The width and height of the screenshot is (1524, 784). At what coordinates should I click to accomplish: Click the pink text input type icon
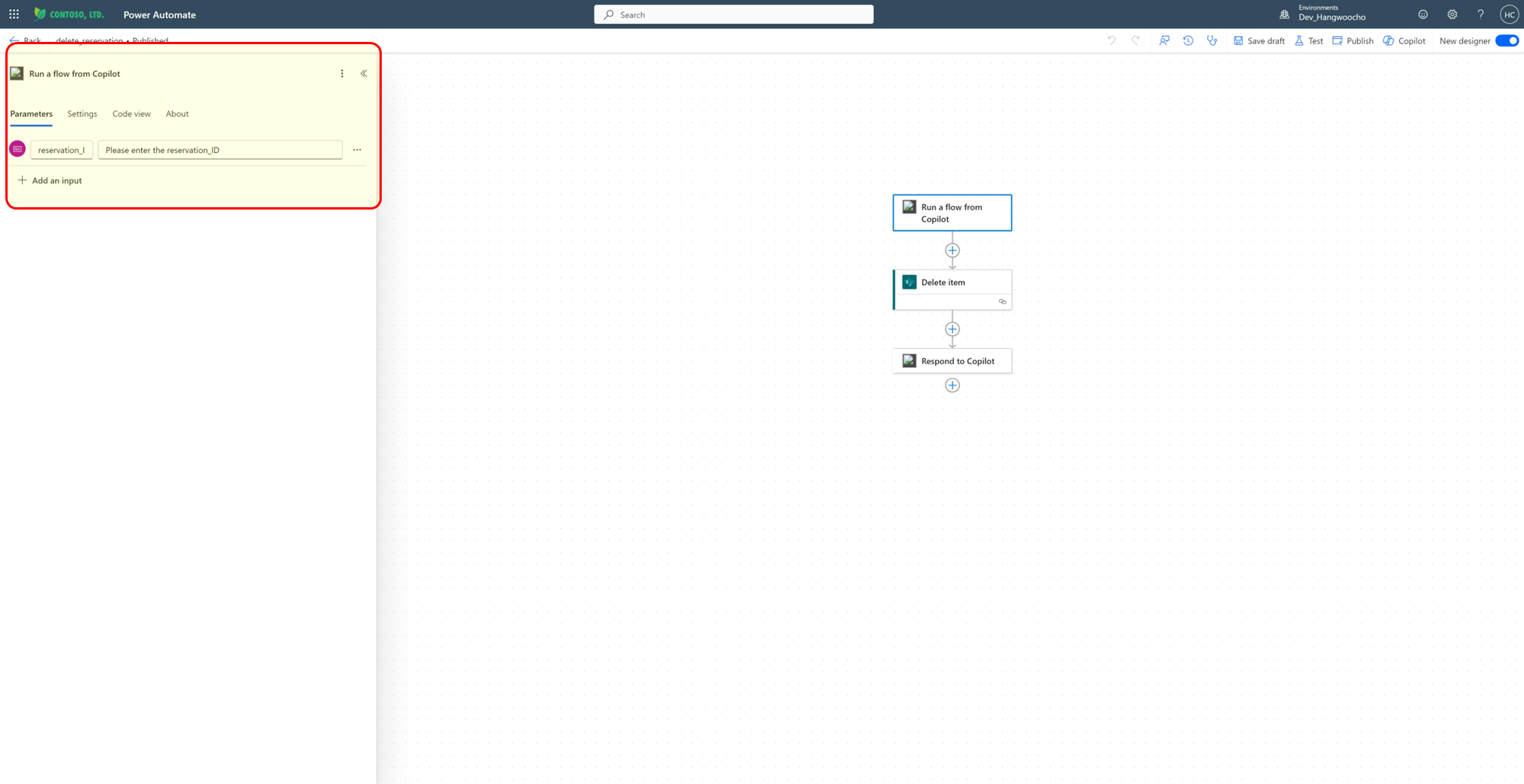18,149
